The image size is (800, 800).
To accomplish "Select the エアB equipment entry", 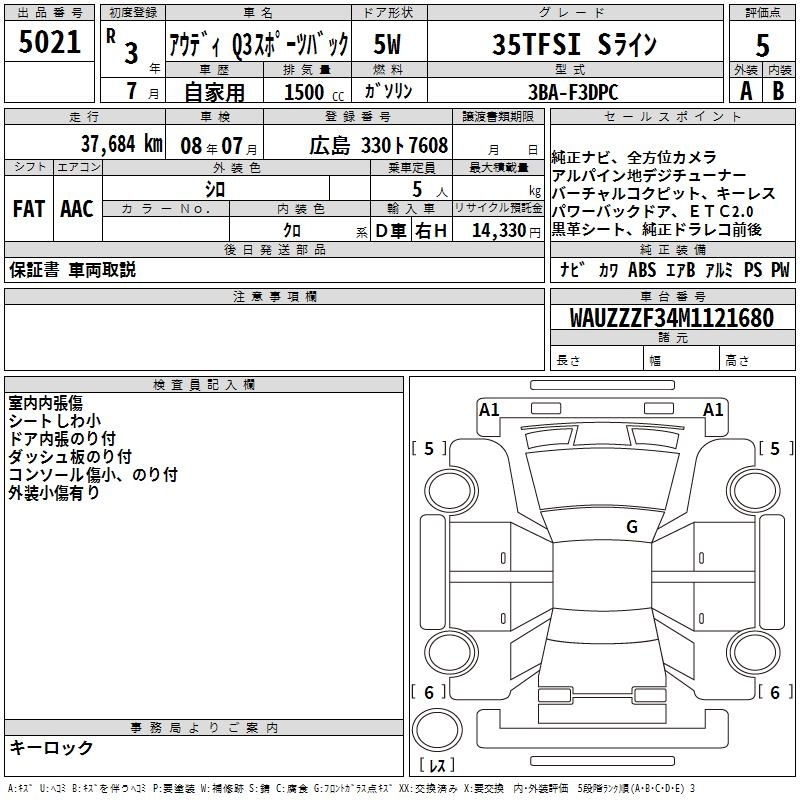I will click(x=681, y=269).
